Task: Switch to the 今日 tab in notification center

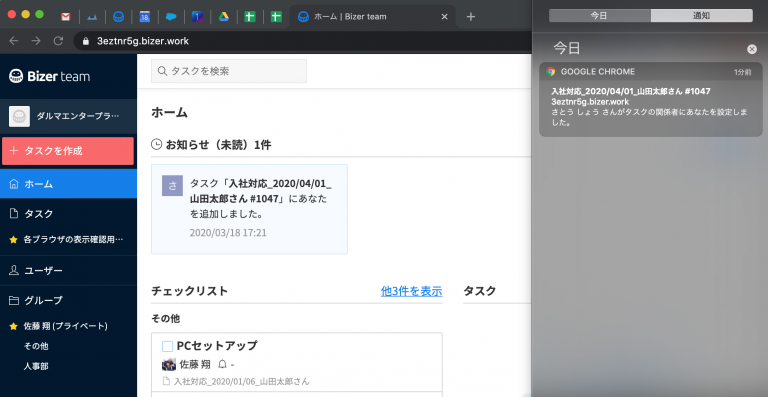Action: click(x=600, y=16)
